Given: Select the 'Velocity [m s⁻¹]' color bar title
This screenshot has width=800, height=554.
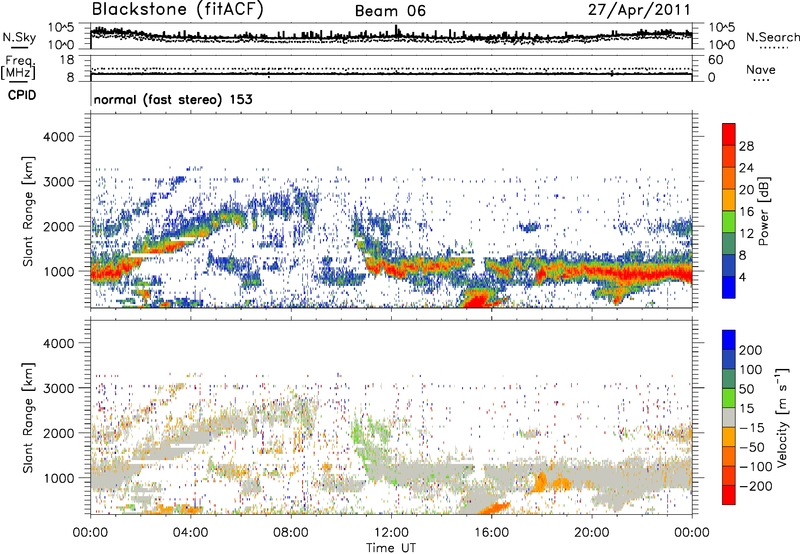Looking at the screenshot, I should coord(783,417).
